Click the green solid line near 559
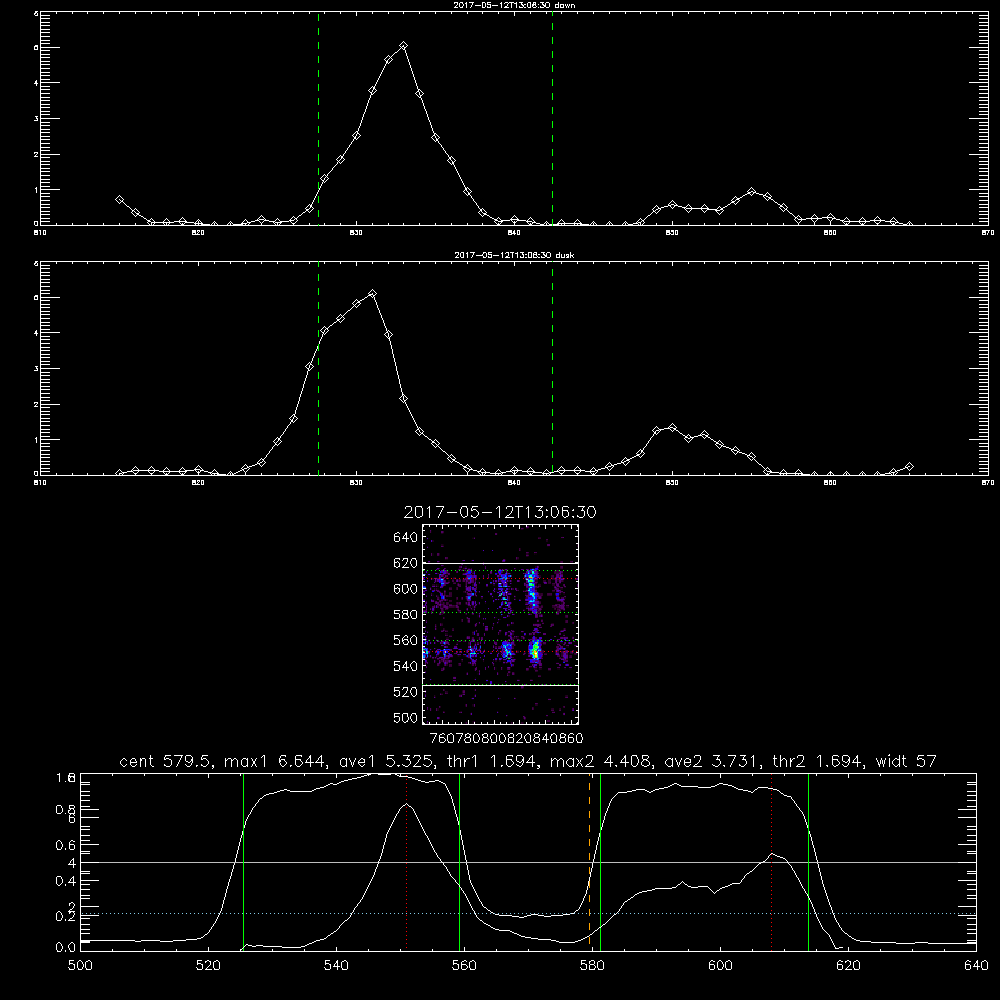 click(459, 862)
